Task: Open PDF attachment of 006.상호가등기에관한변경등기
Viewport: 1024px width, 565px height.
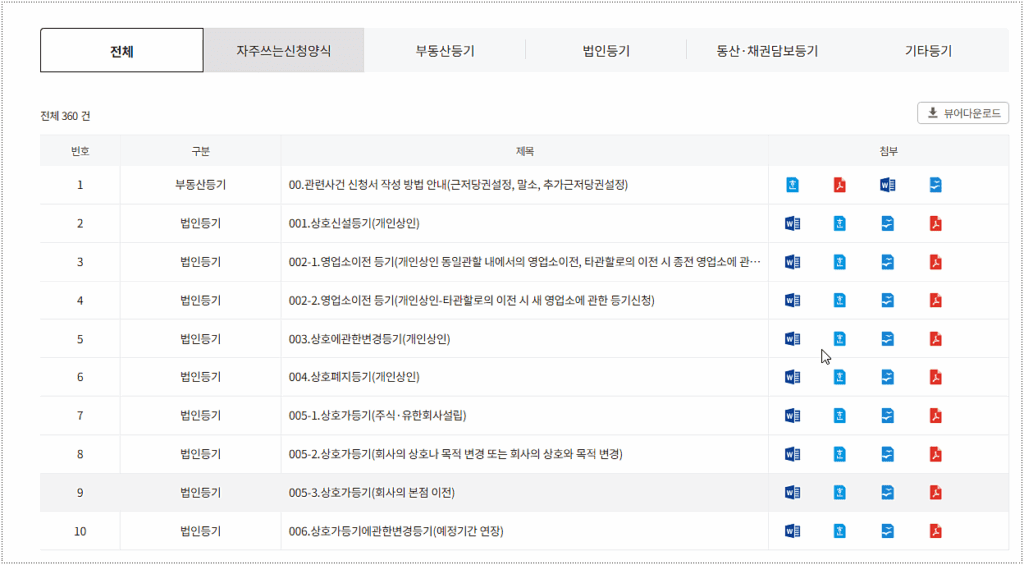Action: click(x=936, y=531)
